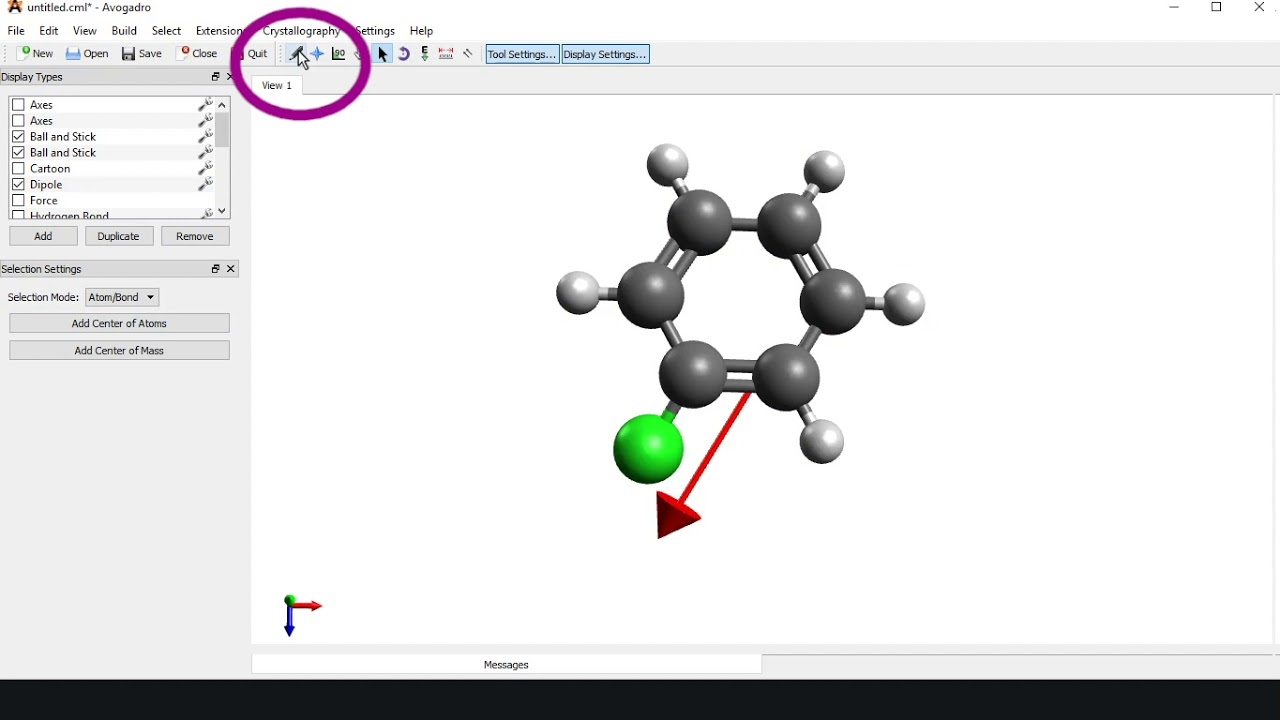Open the Crystallography menu
The height and width of the screenshot is (720, 1280).
click(301, 31)
